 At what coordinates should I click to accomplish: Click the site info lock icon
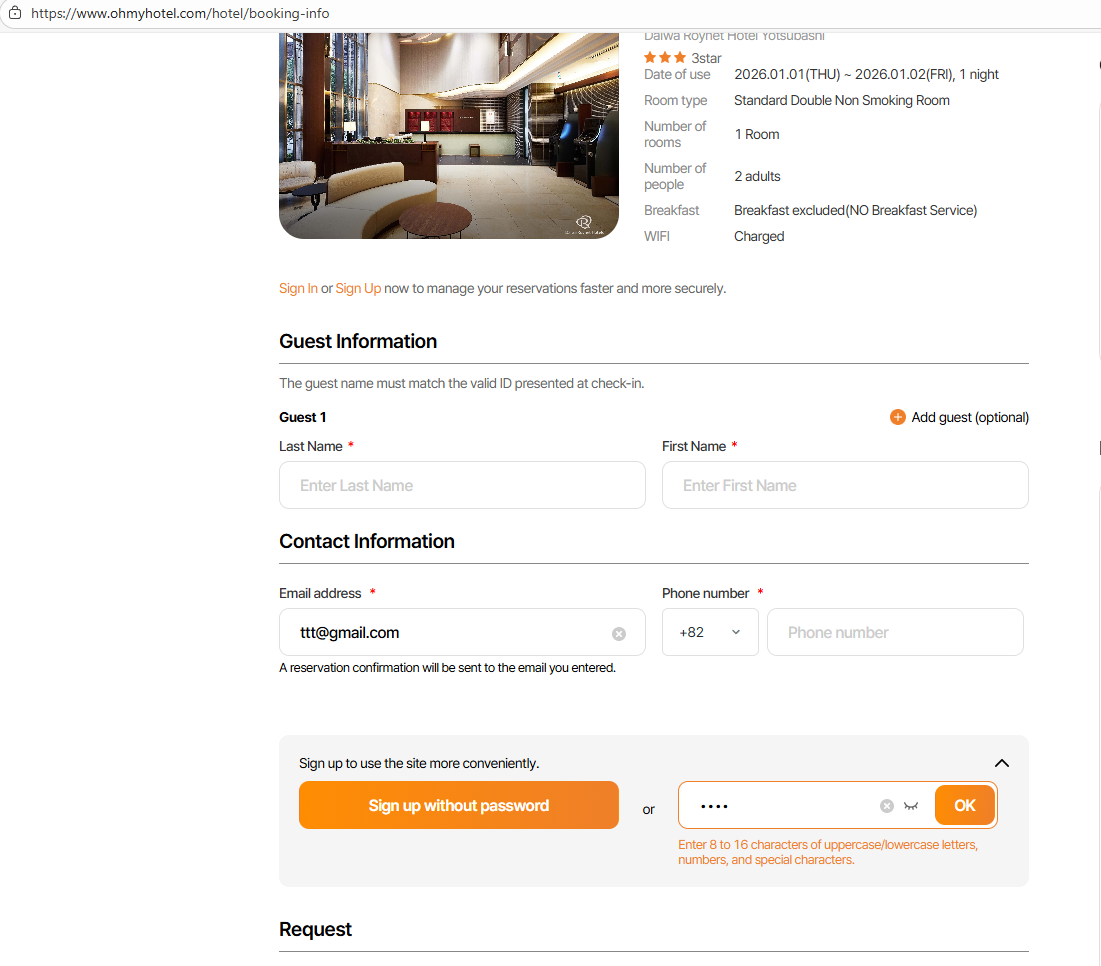(x=15, y=14)
